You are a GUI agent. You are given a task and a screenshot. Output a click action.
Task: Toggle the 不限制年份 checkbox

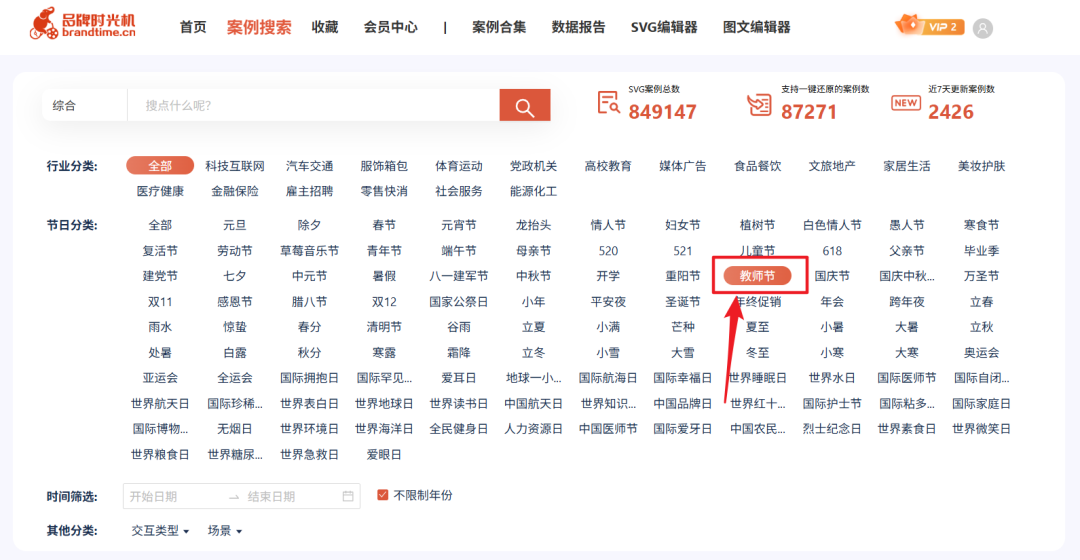pyautogui.click(x=382, y=495)
